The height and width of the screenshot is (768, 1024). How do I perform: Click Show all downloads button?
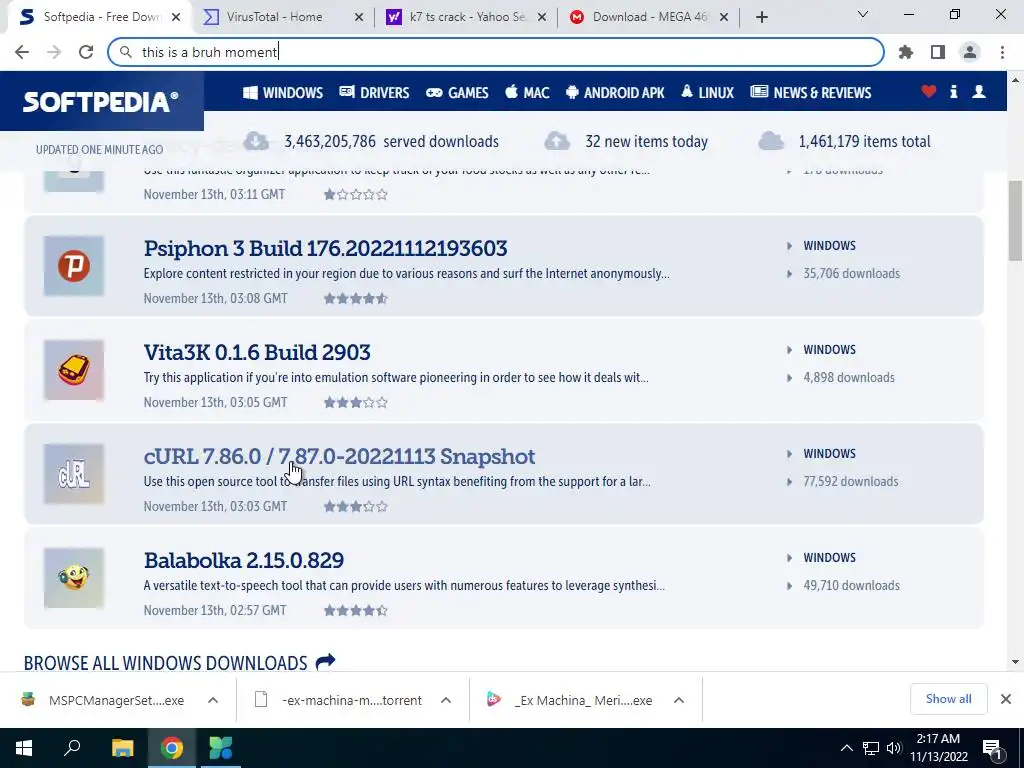point(948,699)
